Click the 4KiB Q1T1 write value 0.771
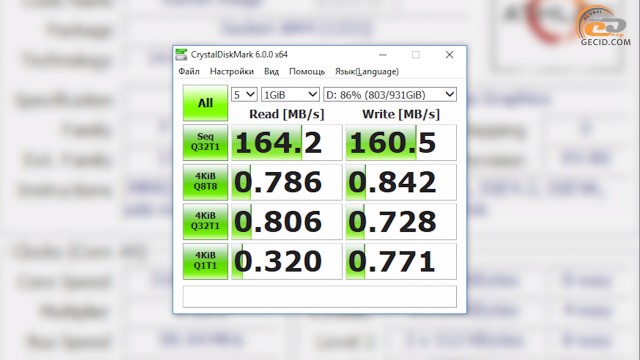This screenshot has width=640, height=360. 401,261
